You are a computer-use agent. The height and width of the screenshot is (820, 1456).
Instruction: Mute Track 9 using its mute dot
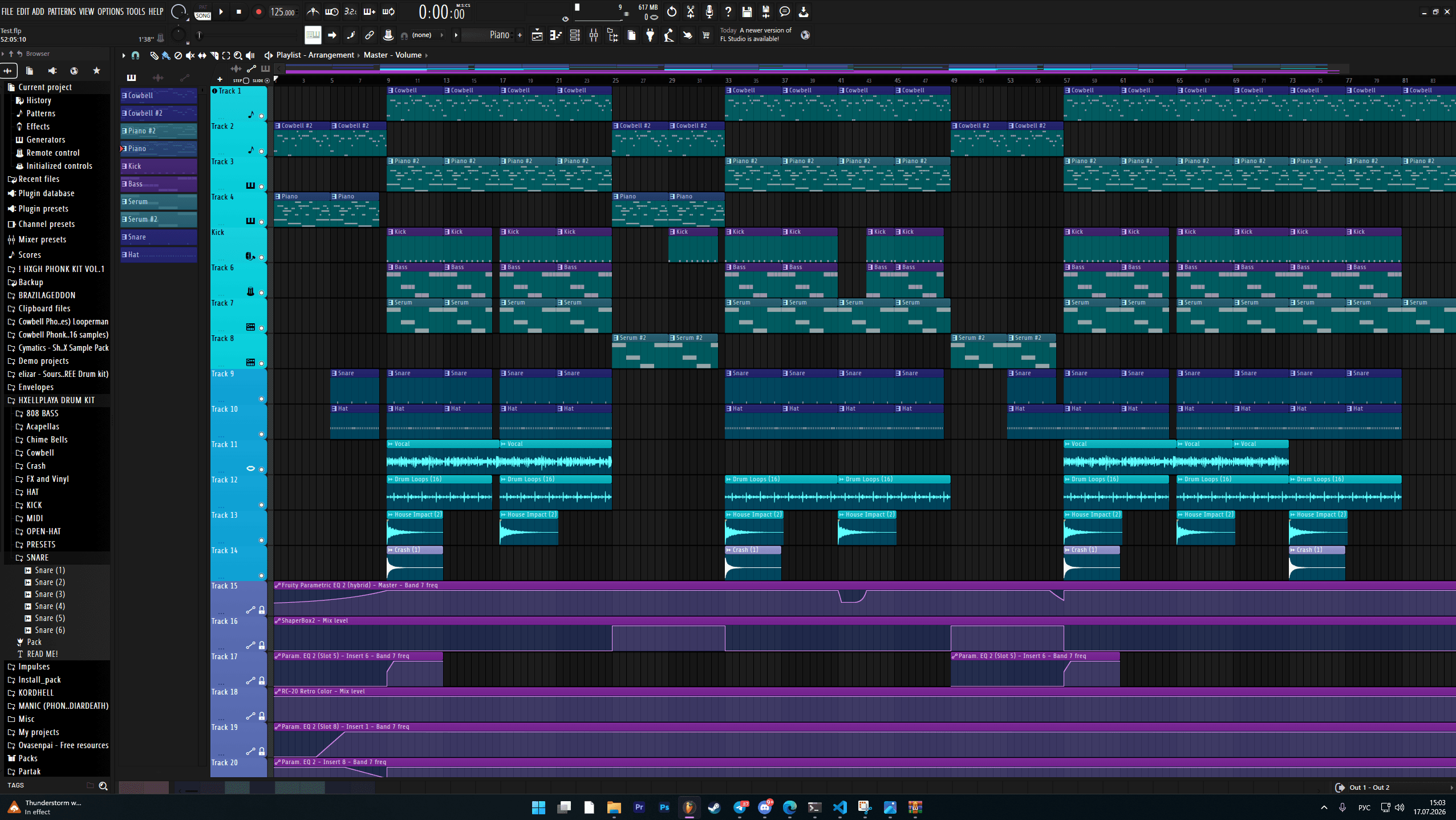click(x=262, y=399)
